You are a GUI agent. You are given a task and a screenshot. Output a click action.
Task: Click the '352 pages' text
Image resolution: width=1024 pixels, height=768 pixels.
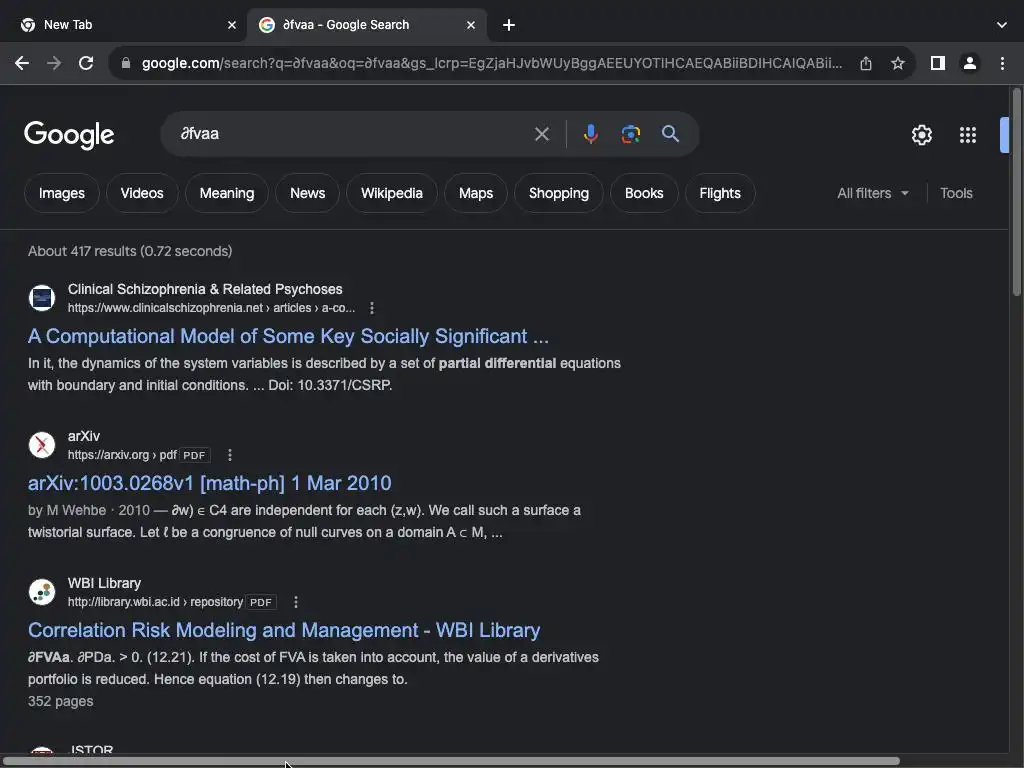60,701
